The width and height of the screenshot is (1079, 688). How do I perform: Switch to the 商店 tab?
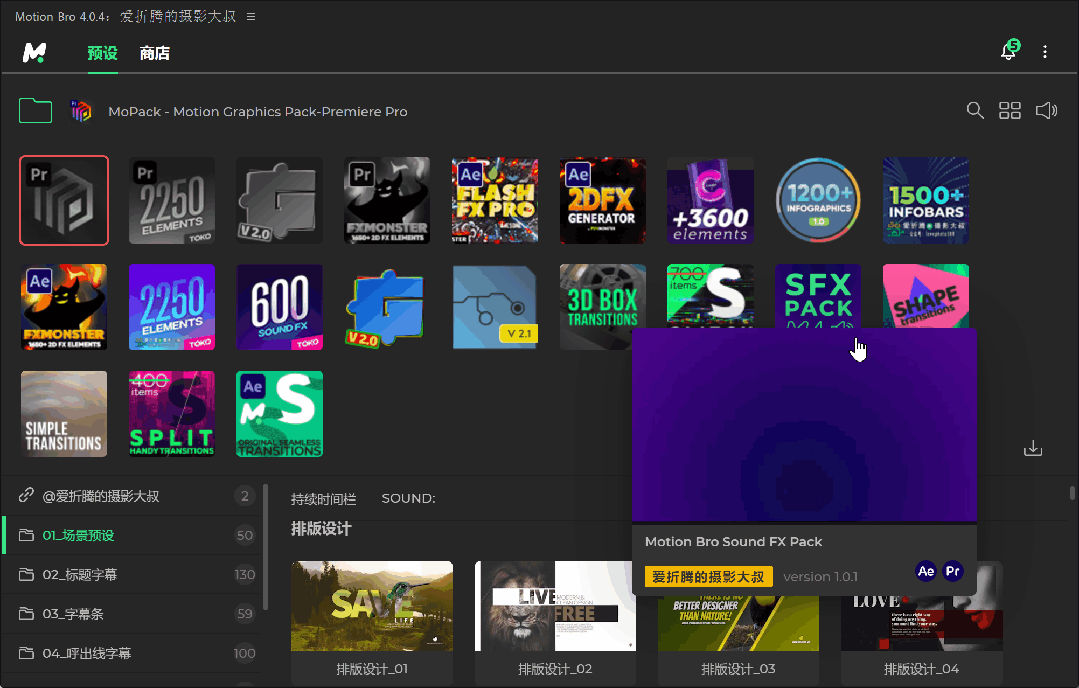pos(155,53)
